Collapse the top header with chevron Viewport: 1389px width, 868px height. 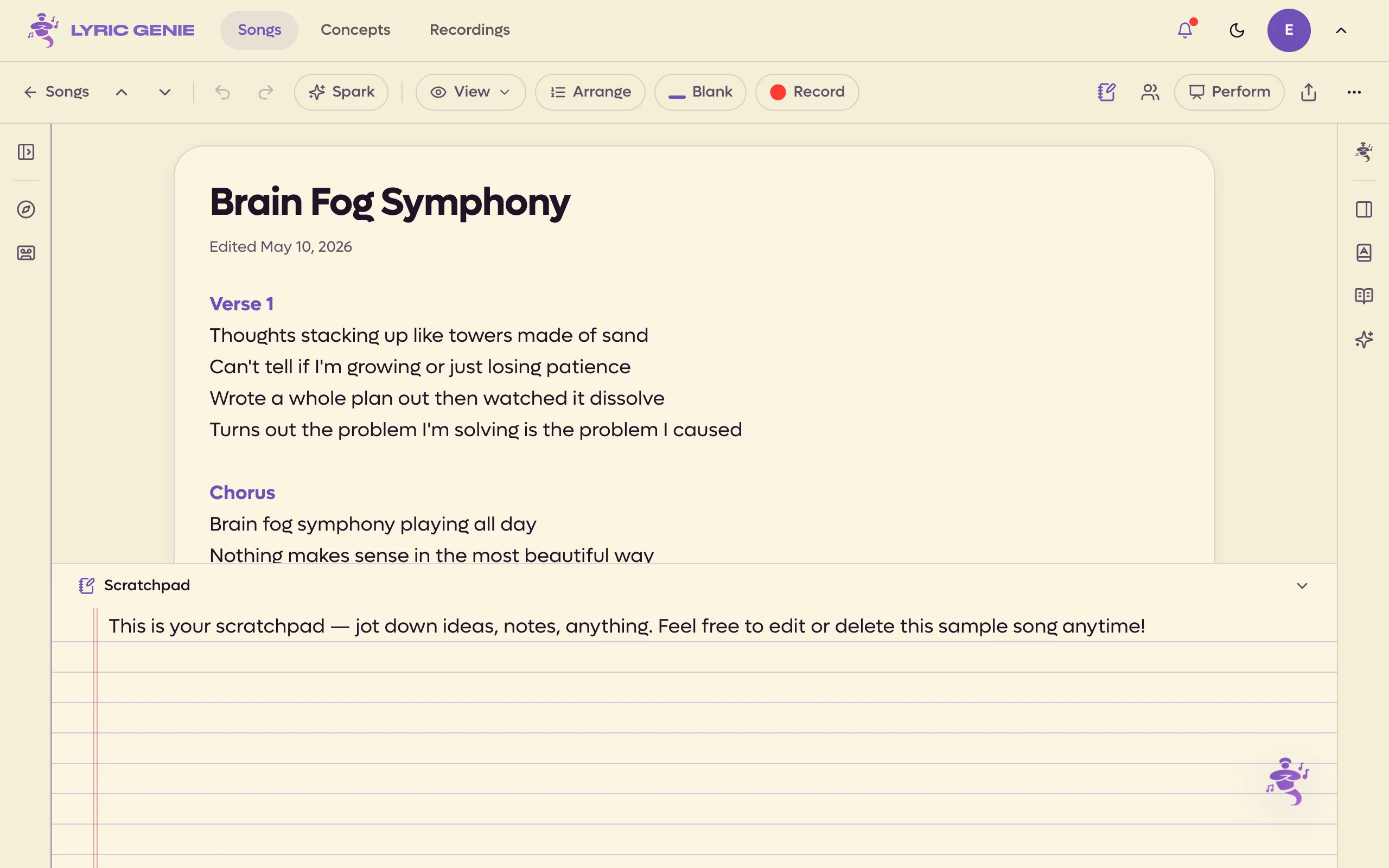pos(1341,30)
